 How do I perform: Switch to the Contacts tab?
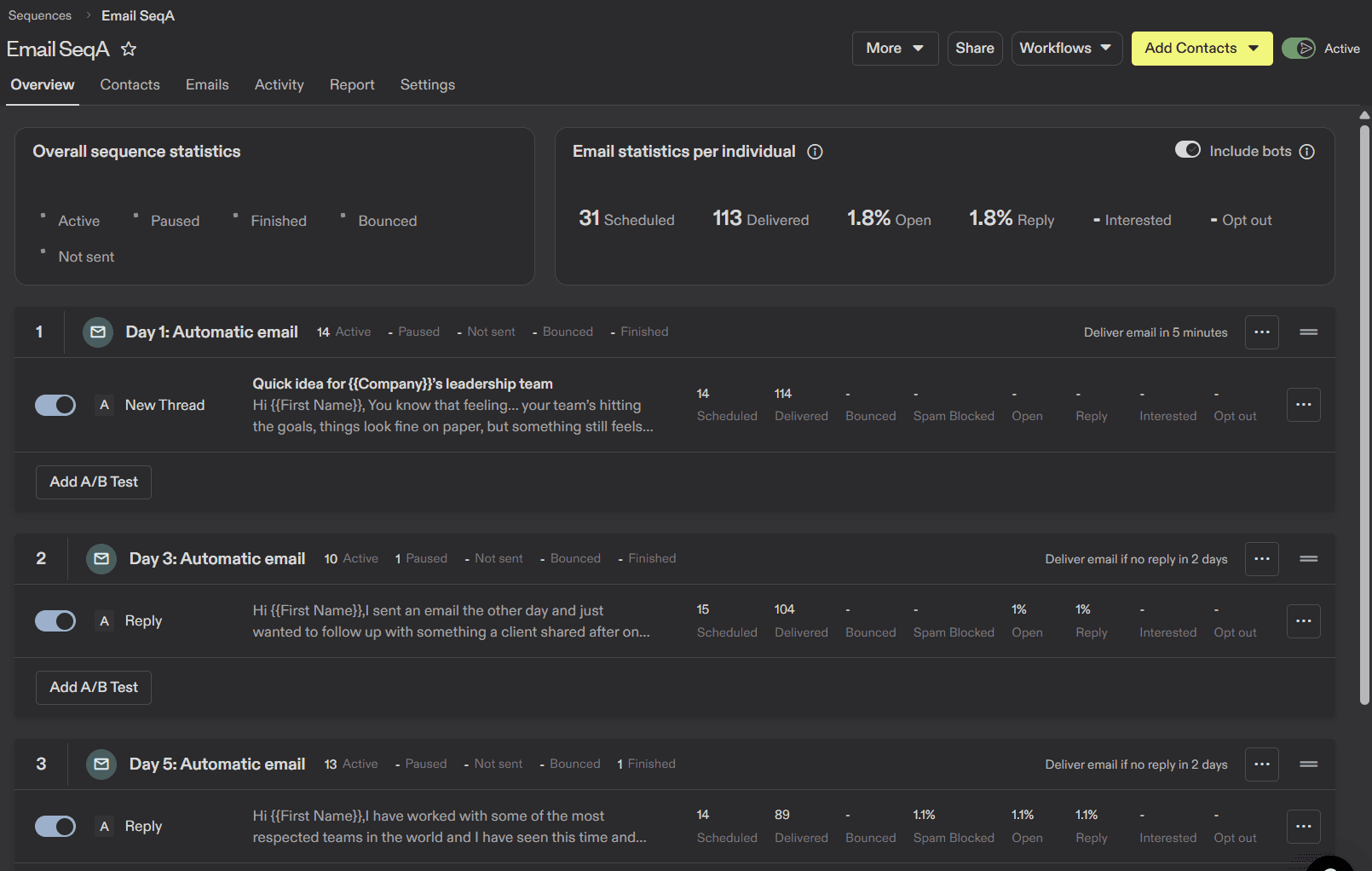point(130,85)
